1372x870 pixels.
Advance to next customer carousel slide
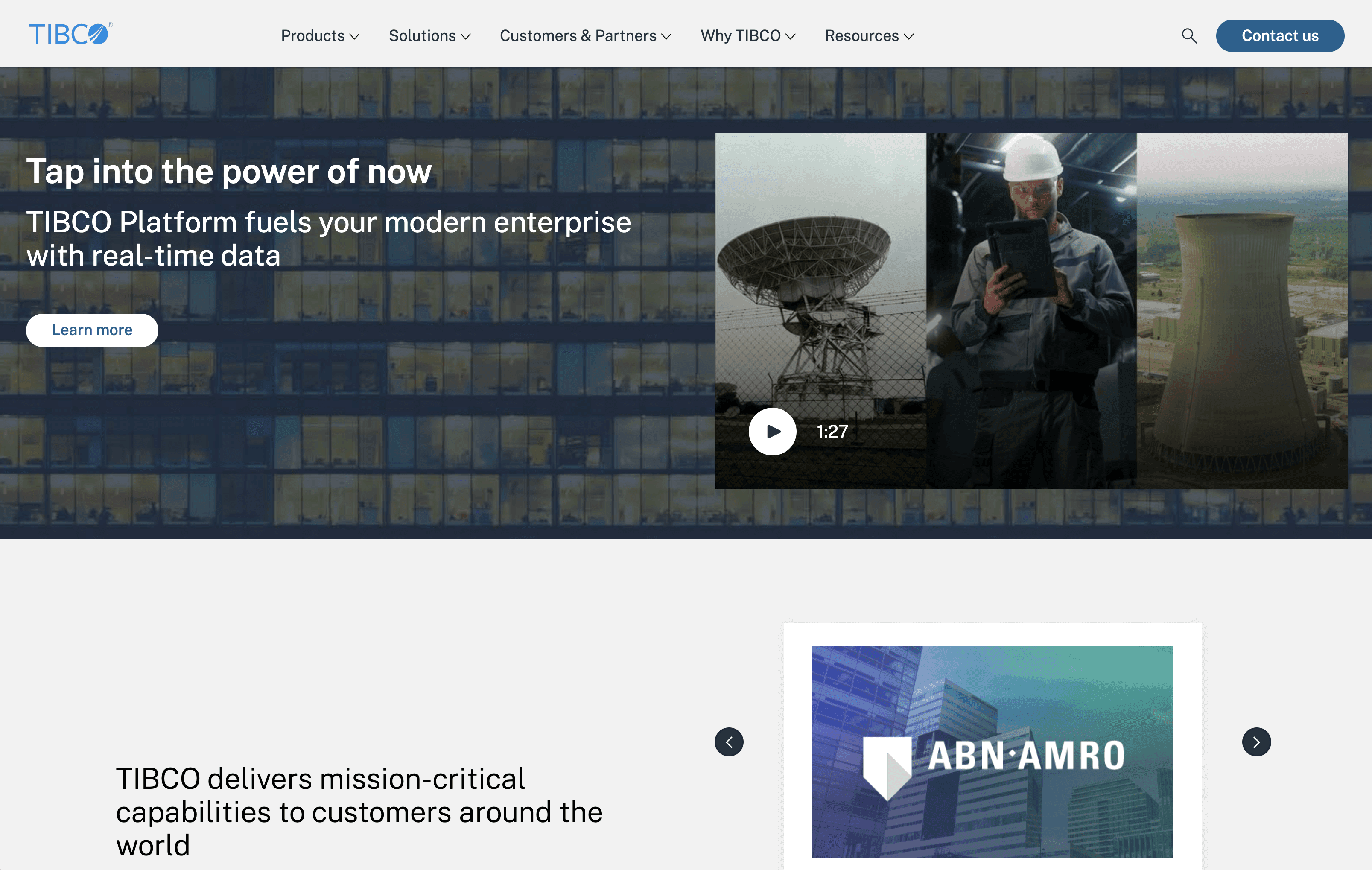pyautogui.click(x=1256, y=742)
